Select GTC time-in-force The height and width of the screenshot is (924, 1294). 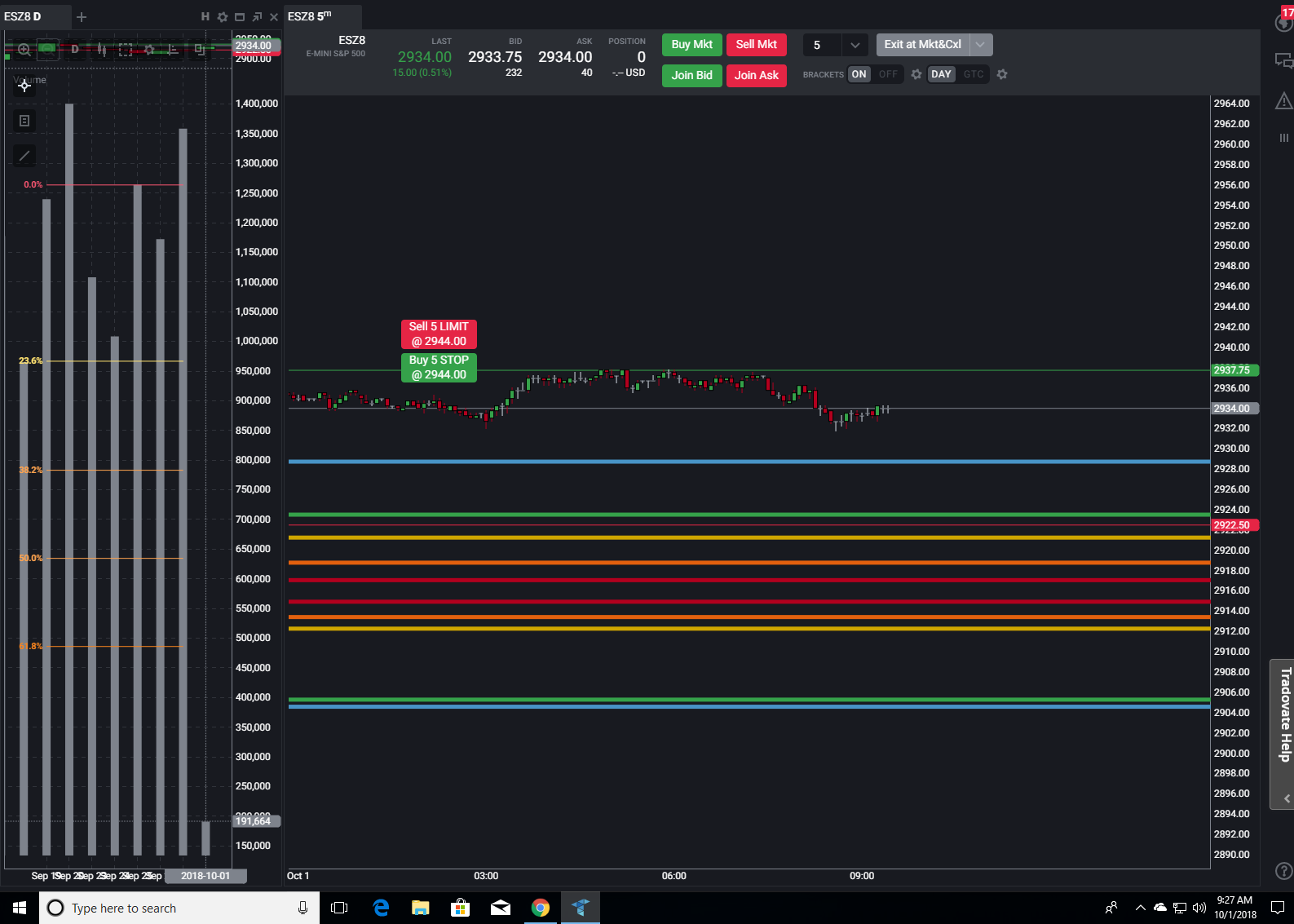(x=974, y=74)
